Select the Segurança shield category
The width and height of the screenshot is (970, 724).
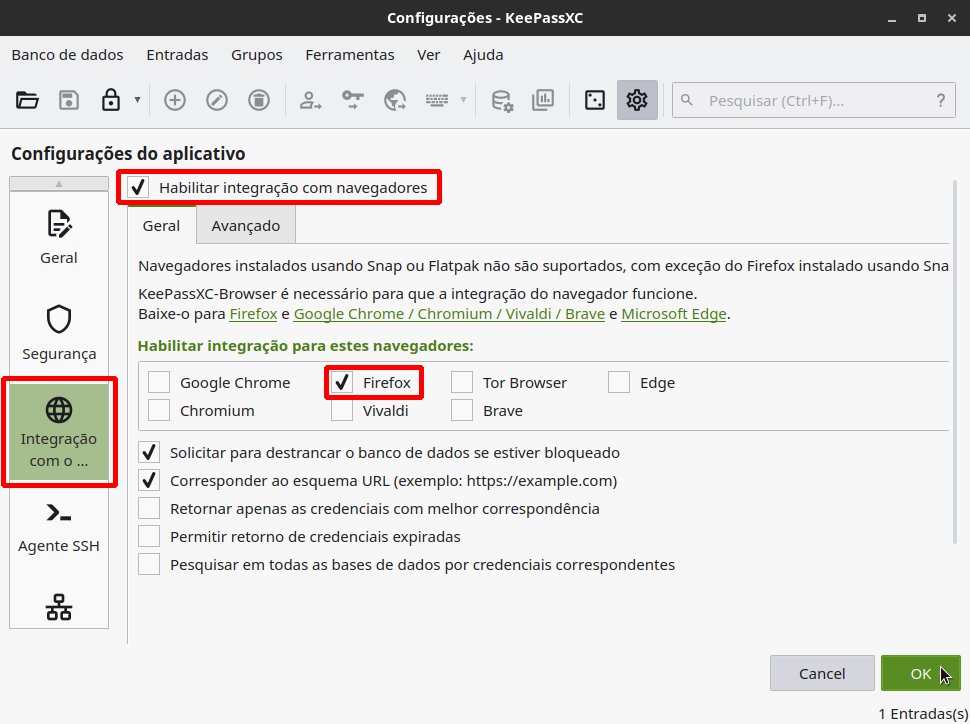[x=59, y=333]
